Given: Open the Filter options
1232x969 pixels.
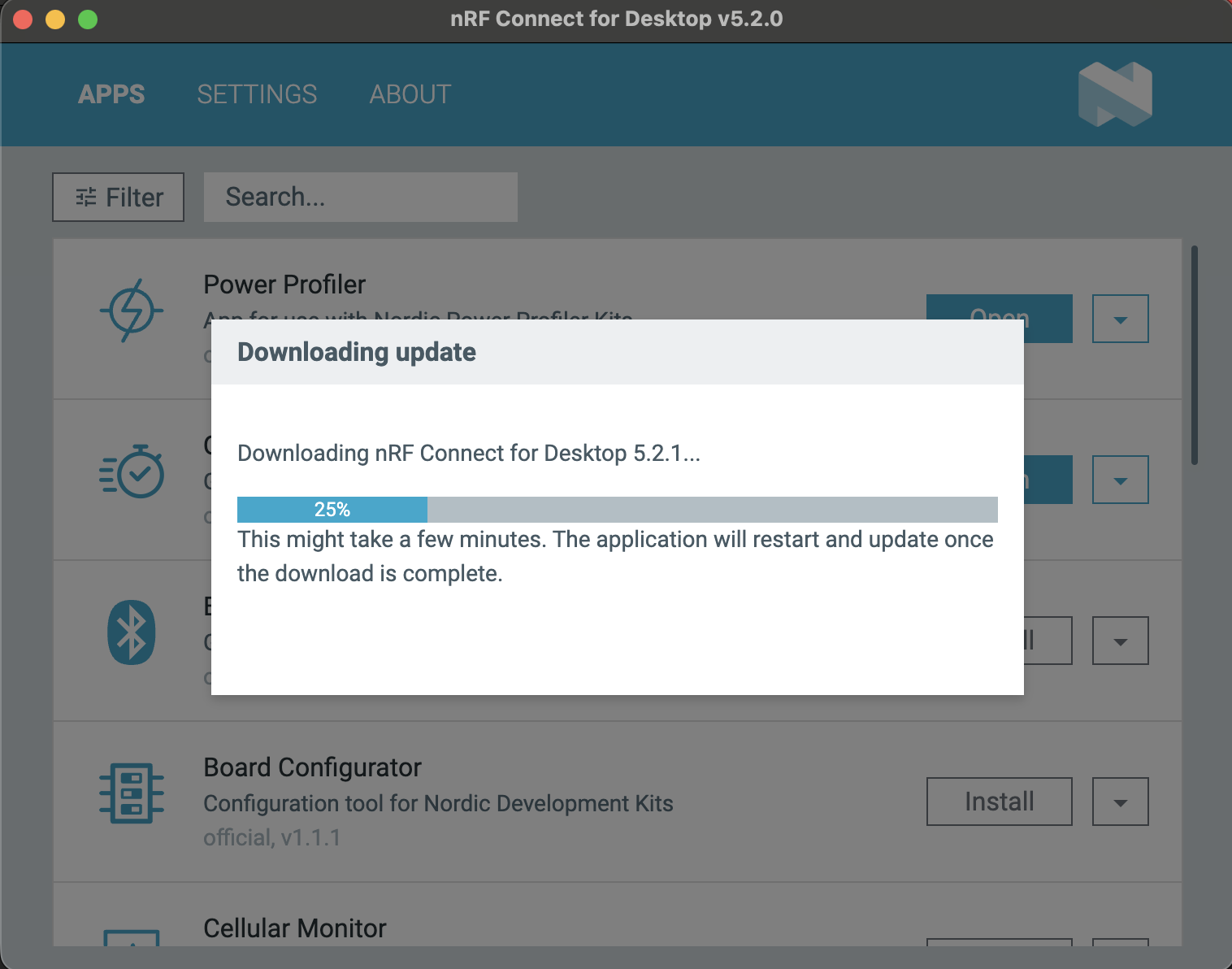Looking at the screenshot, I should pyautogui.click(x=119, y=197).
